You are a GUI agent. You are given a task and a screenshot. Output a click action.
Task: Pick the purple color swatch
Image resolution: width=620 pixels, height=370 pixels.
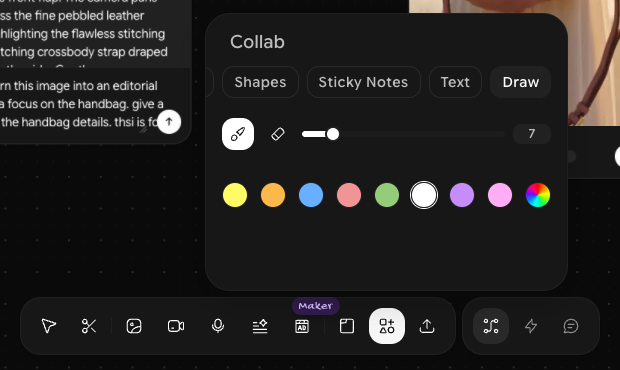pos(462,195)
